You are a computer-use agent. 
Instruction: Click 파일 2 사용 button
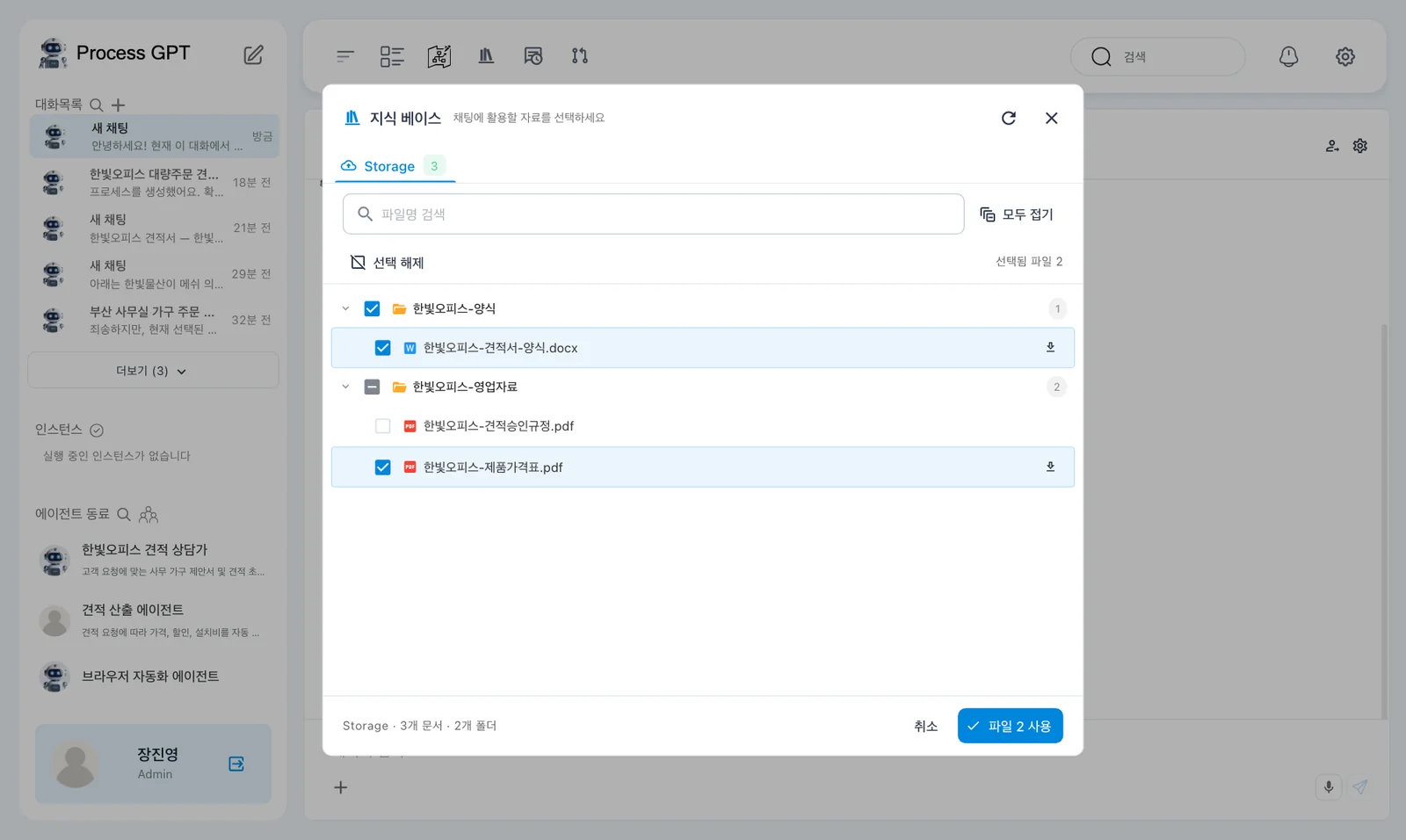tap(1011, 726)
